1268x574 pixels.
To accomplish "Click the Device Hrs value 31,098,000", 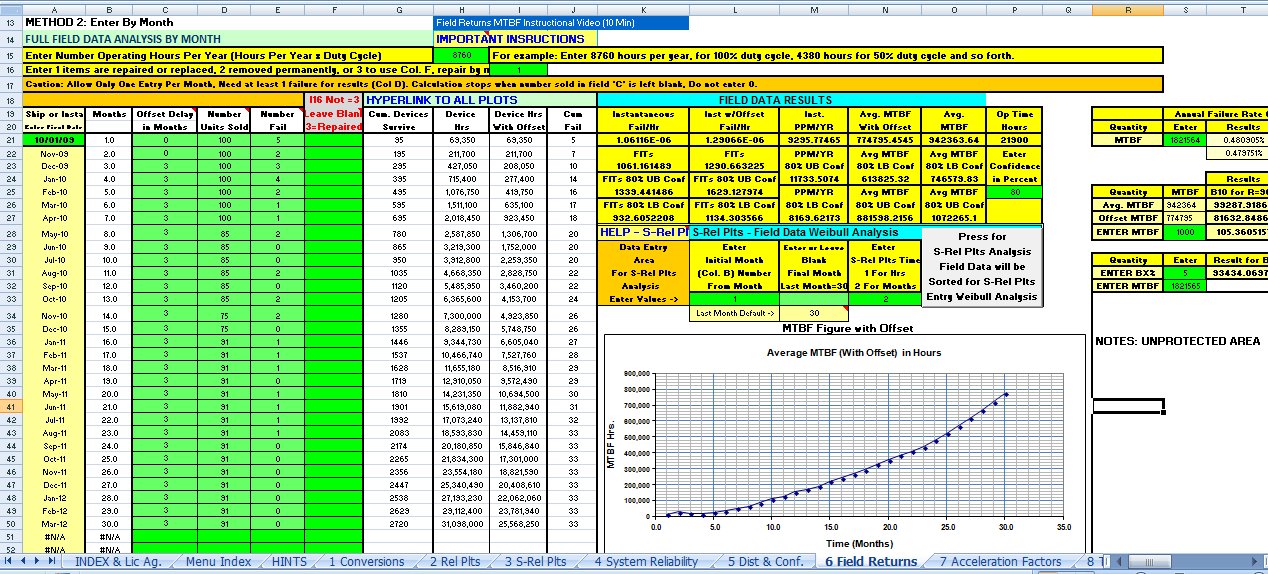I will [x=461, y=524].
